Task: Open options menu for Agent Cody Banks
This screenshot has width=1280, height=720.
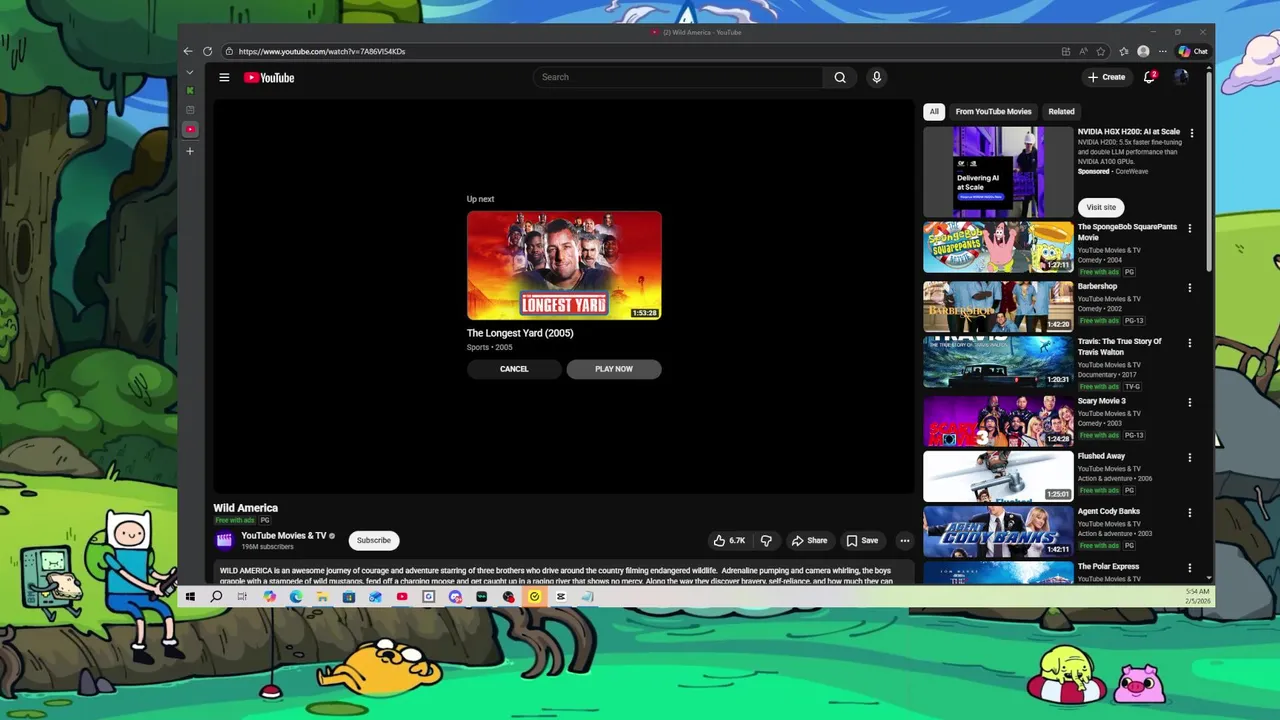Action: [x=1190, y=512]
